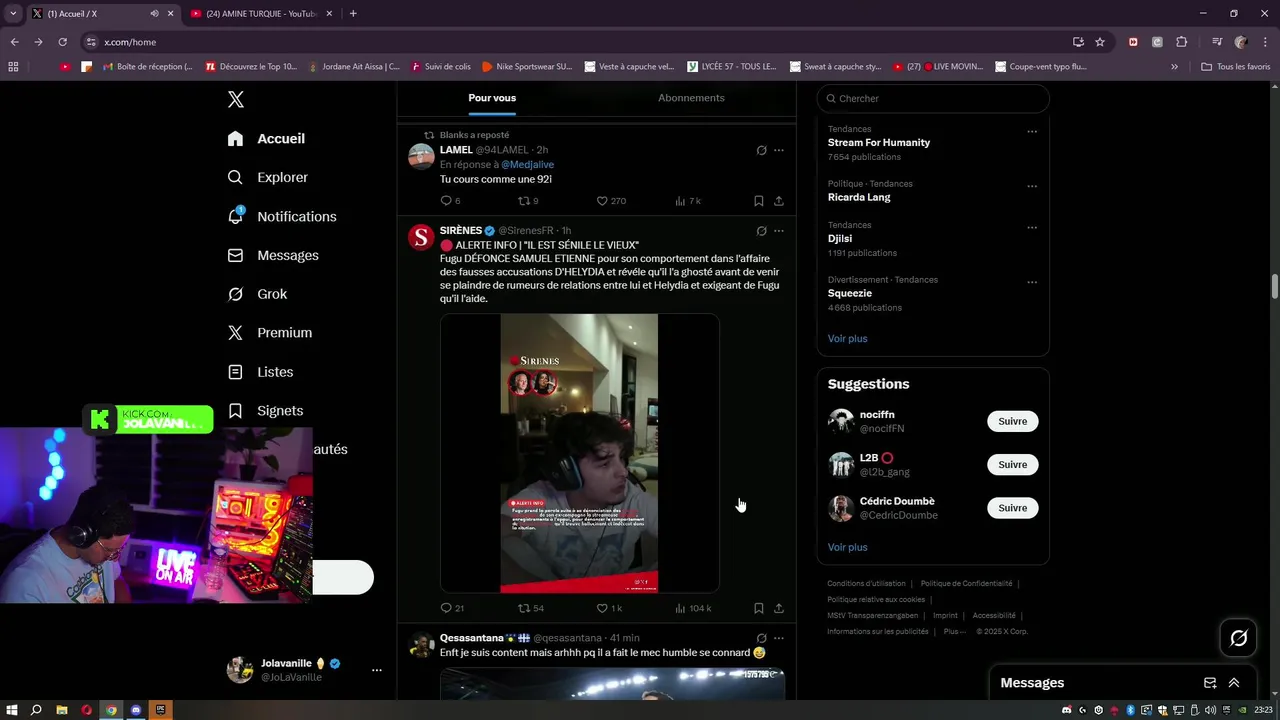Click the Chercher search field
Image resolution: width=1280 pixels, height=720 pixels.
(x=933, y=98)
